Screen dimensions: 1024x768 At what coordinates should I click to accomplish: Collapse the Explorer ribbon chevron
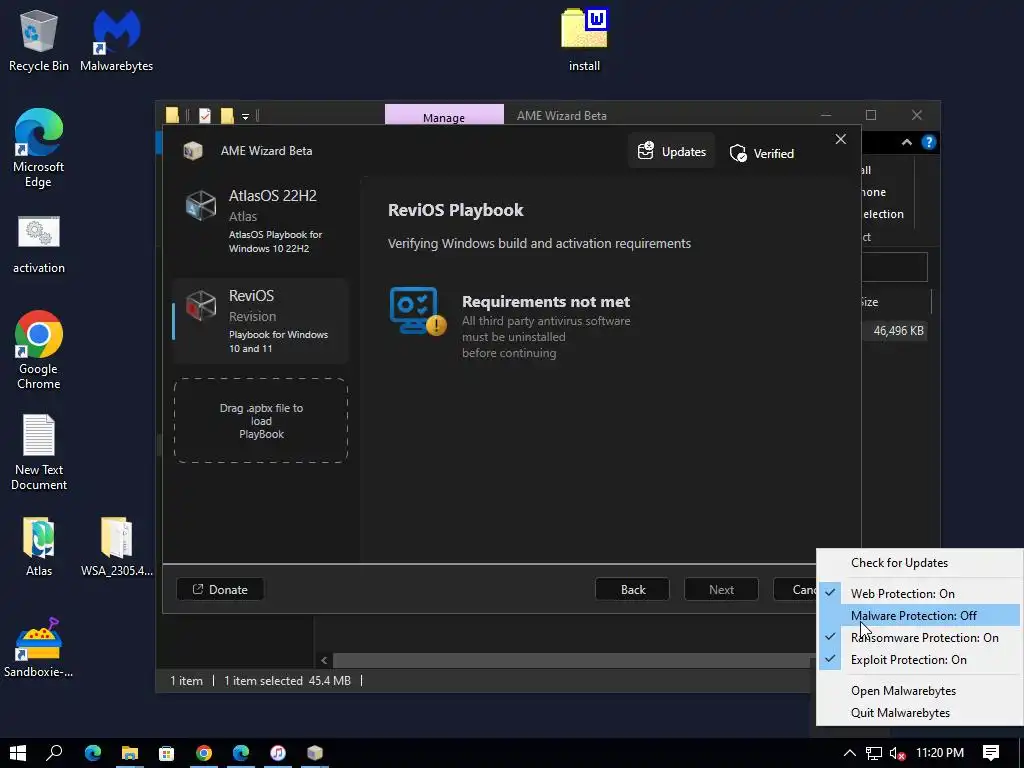(x=906, y=142)
